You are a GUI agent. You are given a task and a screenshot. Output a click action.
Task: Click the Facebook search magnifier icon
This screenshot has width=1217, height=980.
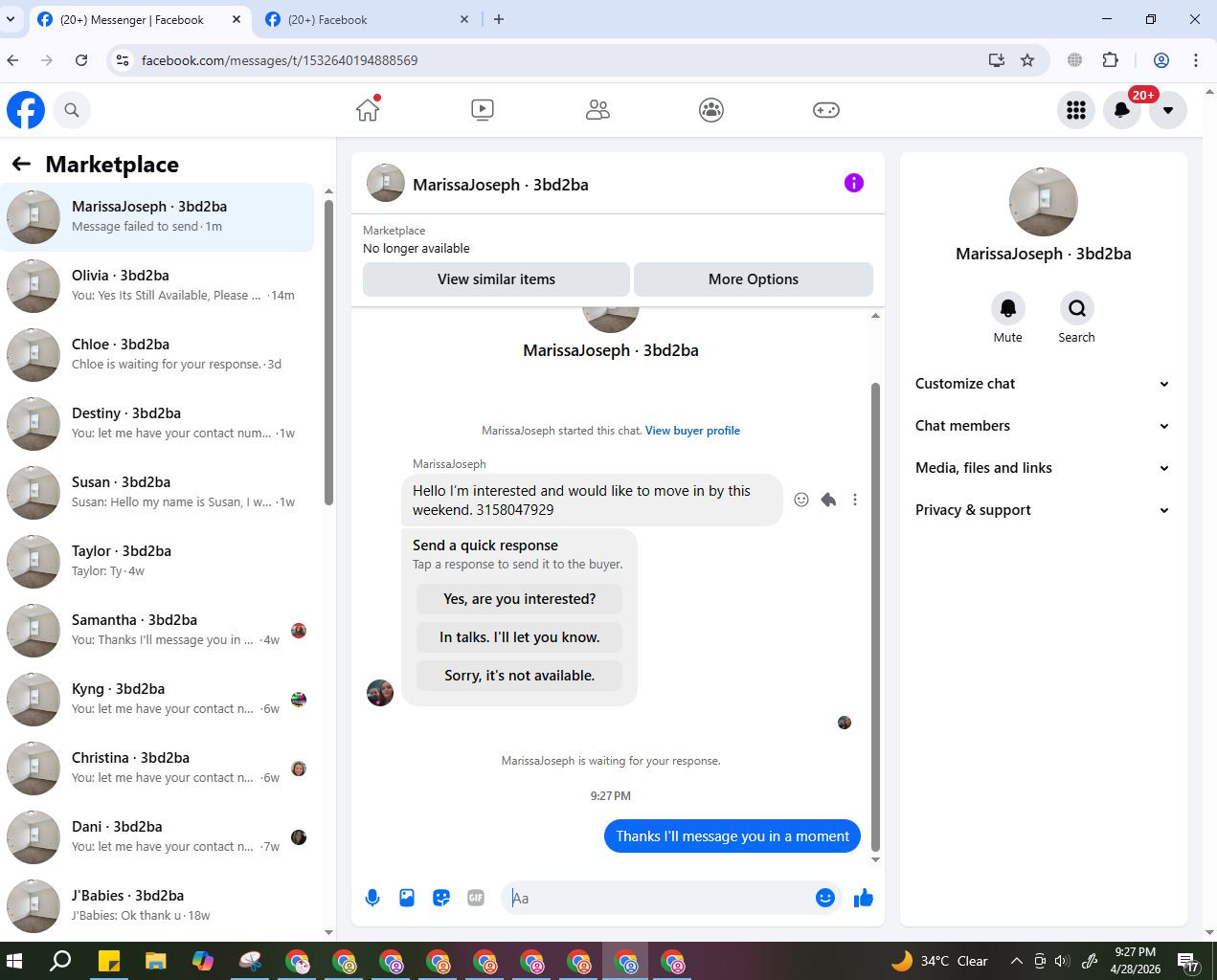[x=72, y=110]
